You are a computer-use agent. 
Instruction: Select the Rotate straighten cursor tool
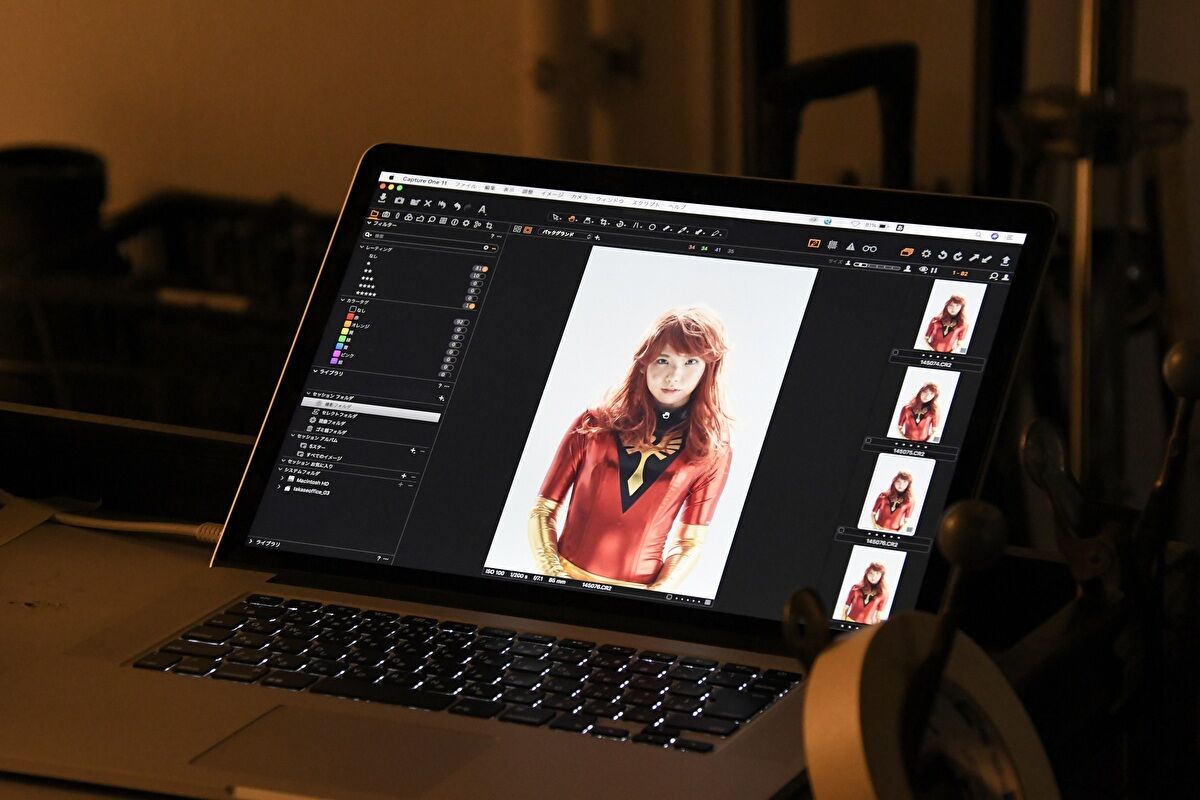[x=619, y=224]
